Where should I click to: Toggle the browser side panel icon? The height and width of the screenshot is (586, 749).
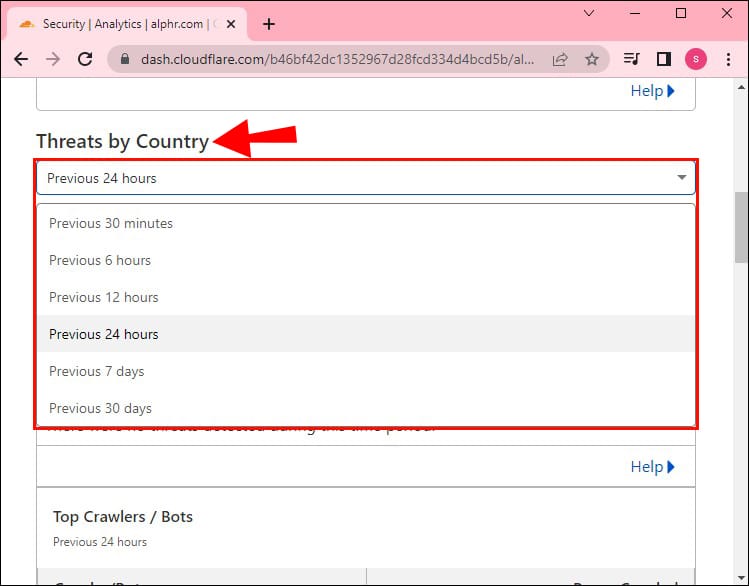coord(663,60)
